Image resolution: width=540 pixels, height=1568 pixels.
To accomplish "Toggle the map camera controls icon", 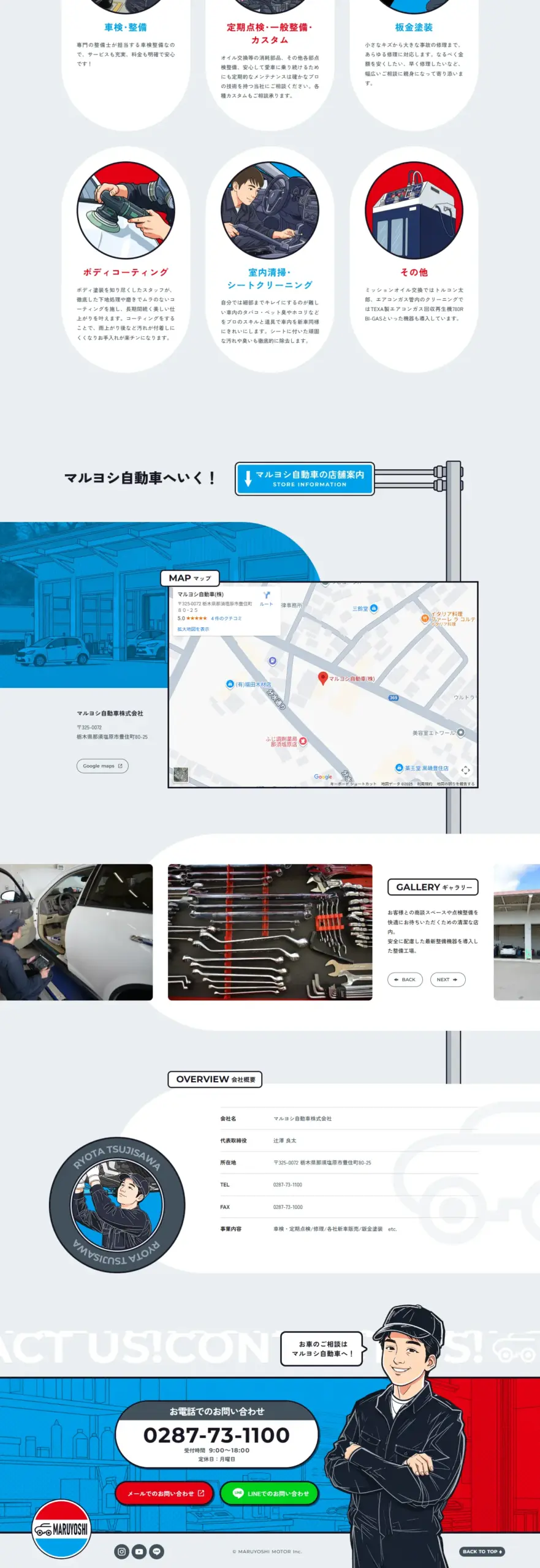I will (465, 770).
